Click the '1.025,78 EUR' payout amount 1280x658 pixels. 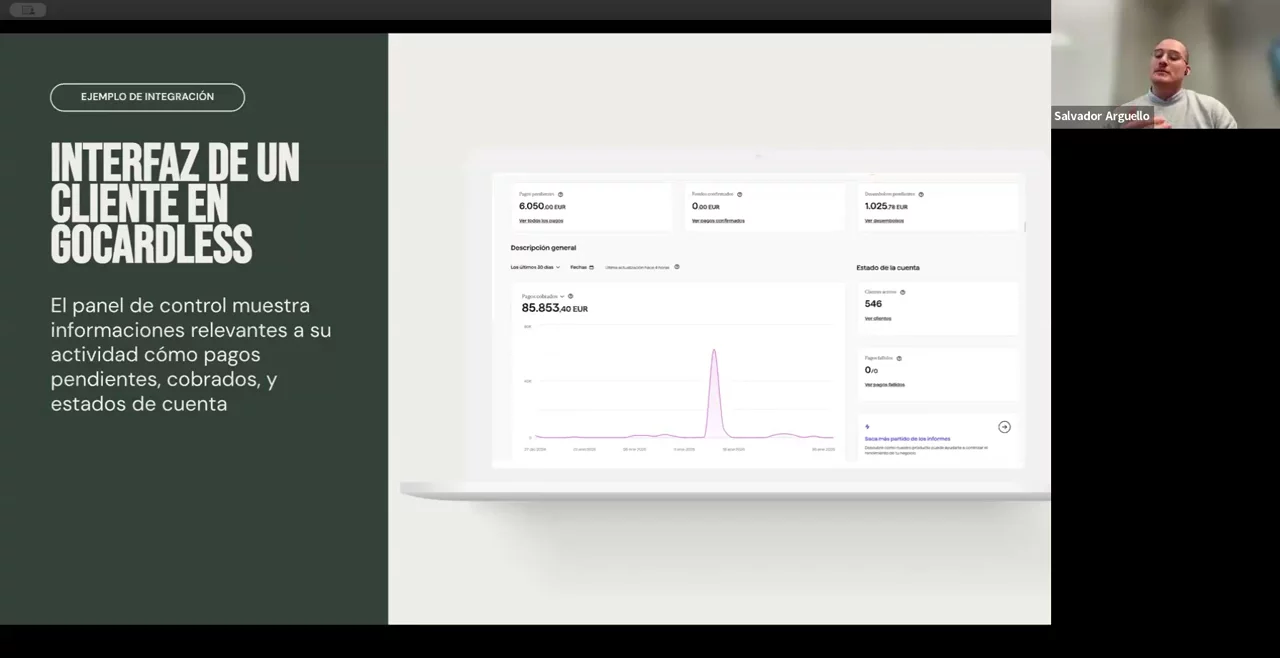[x=886, y=206]
